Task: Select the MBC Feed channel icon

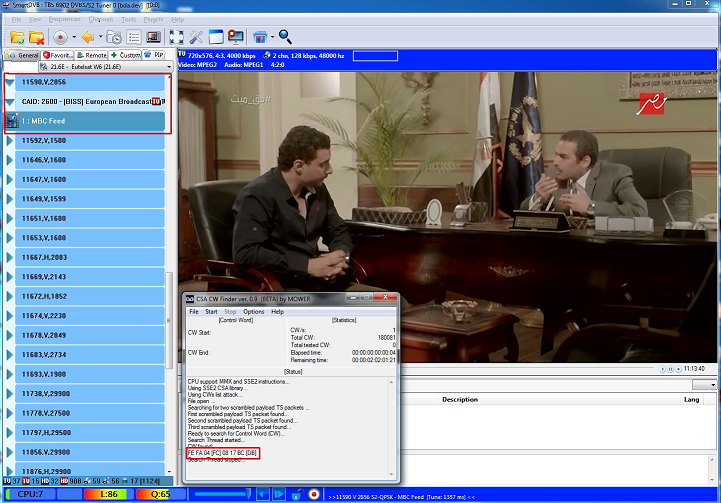Action: point(11,121)
